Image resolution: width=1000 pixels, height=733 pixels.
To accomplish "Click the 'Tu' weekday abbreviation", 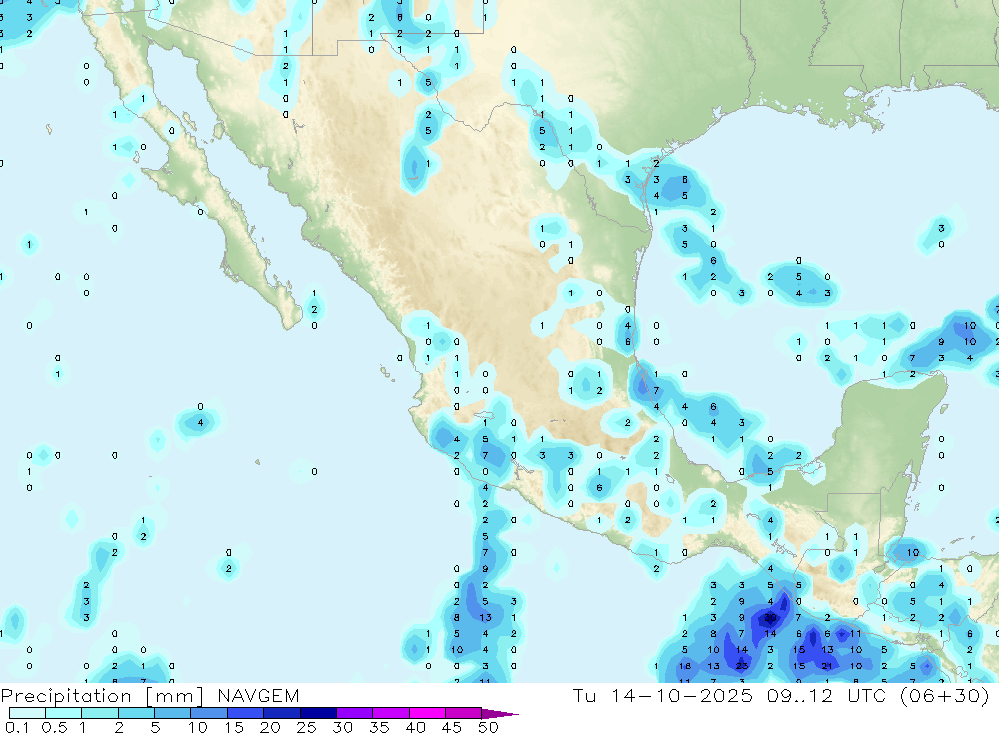I will click(584, 695).
